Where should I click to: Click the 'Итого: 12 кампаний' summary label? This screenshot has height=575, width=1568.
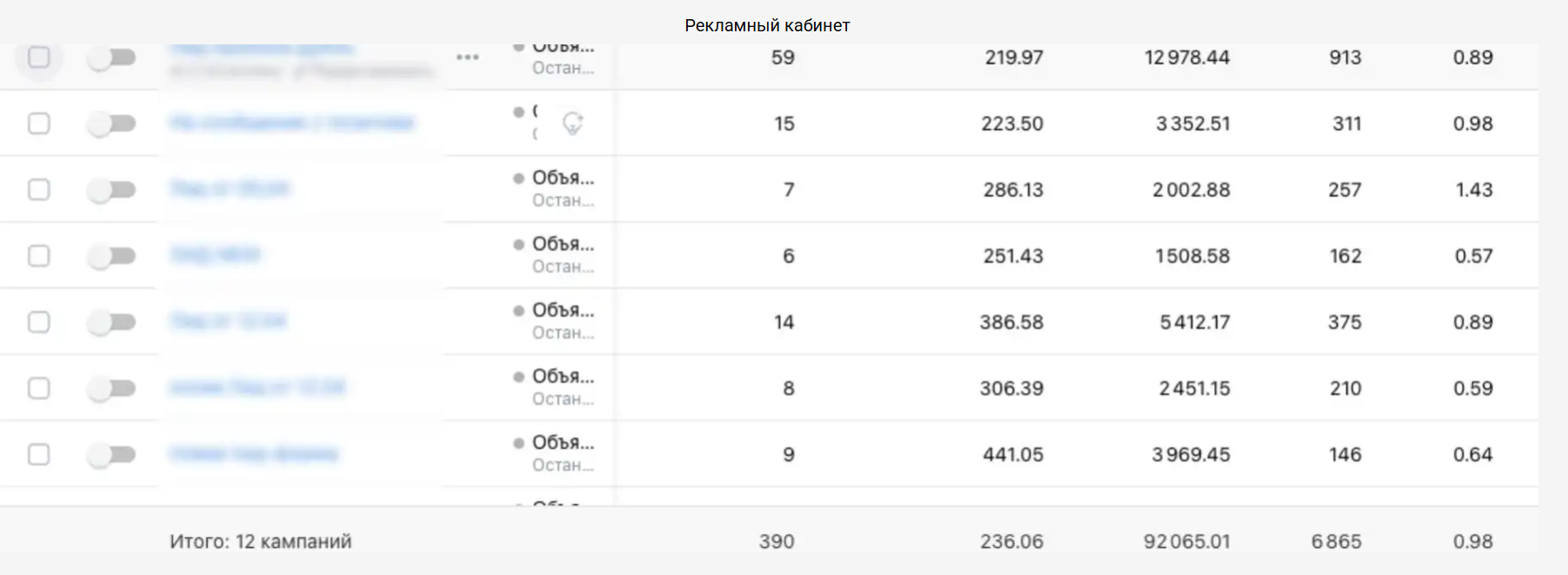(260, 541)
